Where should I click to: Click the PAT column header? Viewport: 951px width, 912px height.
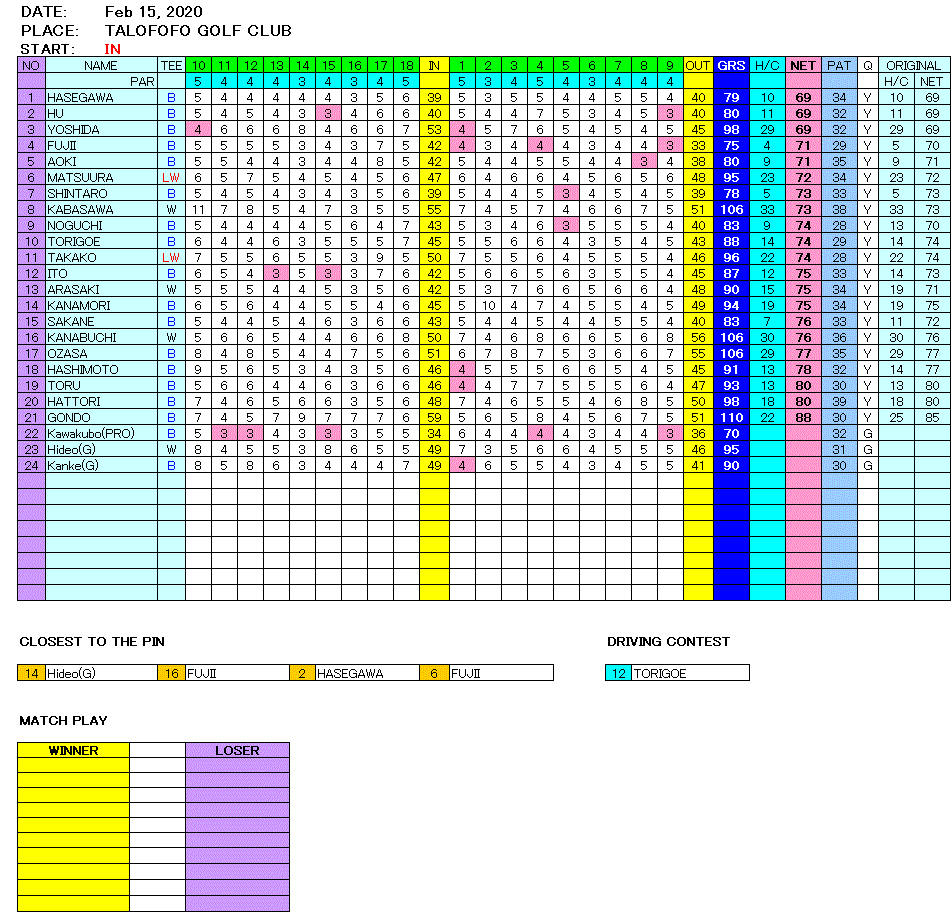pyautogui.click(x=839, y=66)
